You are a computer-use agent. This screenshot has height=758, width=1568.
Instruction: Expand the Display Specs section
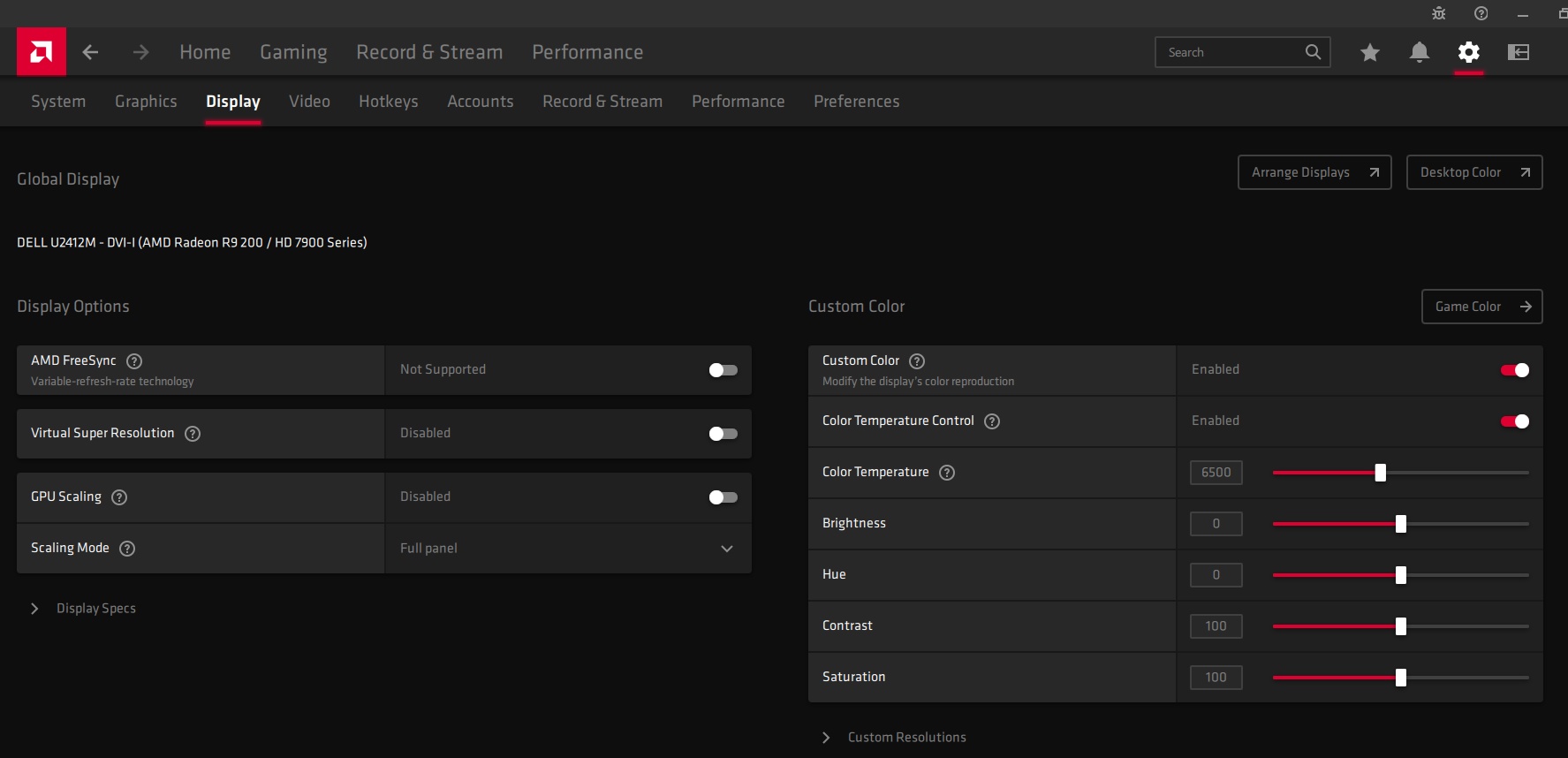click(84, 609)
